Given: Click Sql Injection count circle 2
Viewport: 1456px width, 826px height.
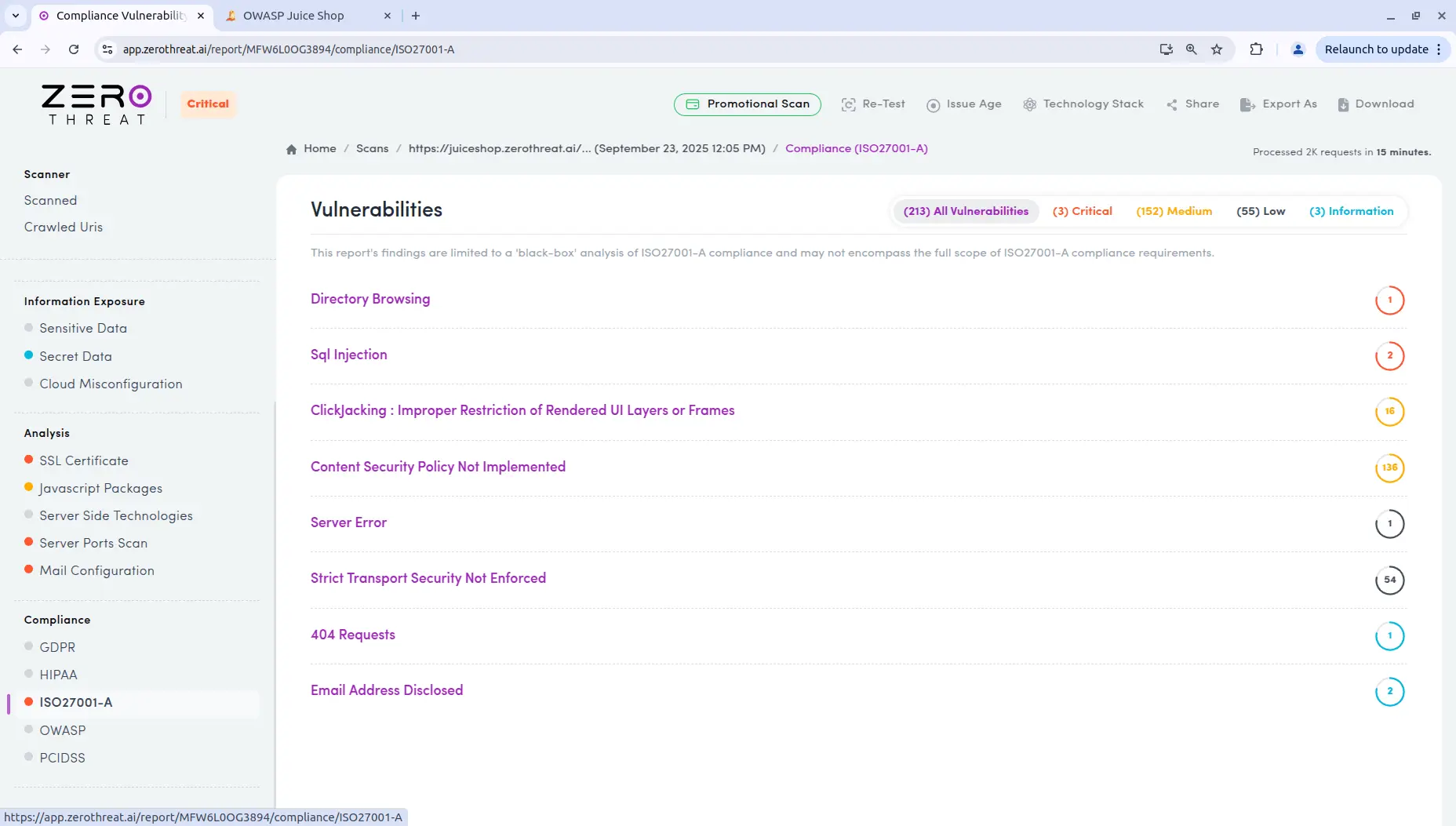Looking at the screenshot, I should 1389,356.
